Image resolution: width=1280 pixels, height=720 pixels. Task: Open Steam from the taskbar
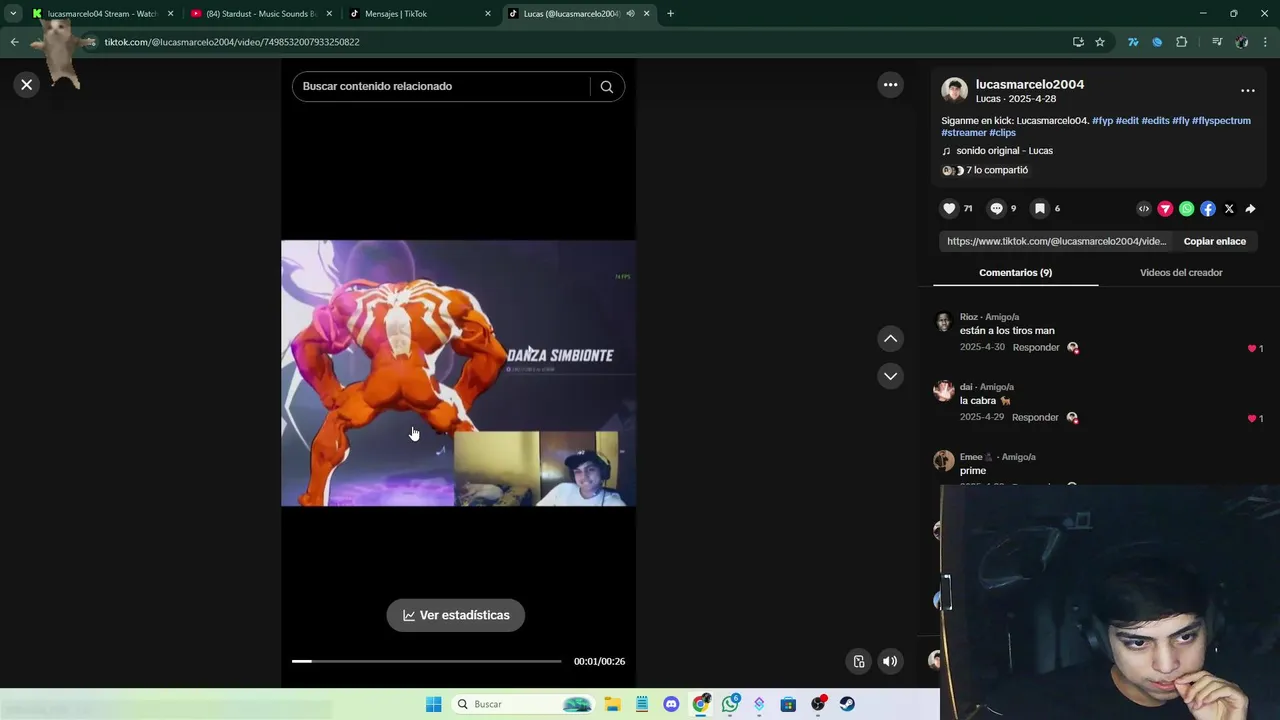(847, 704)
